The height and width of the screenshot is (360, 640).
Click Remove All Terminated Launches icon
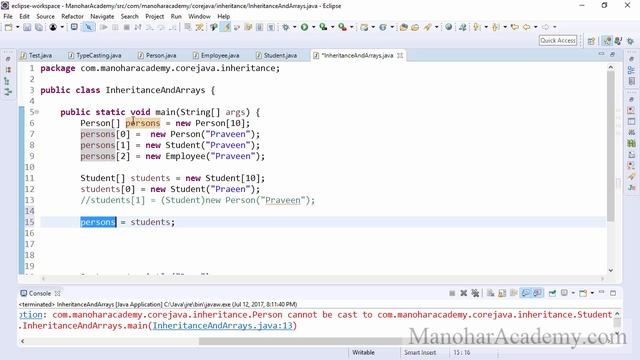pos(475,293)
